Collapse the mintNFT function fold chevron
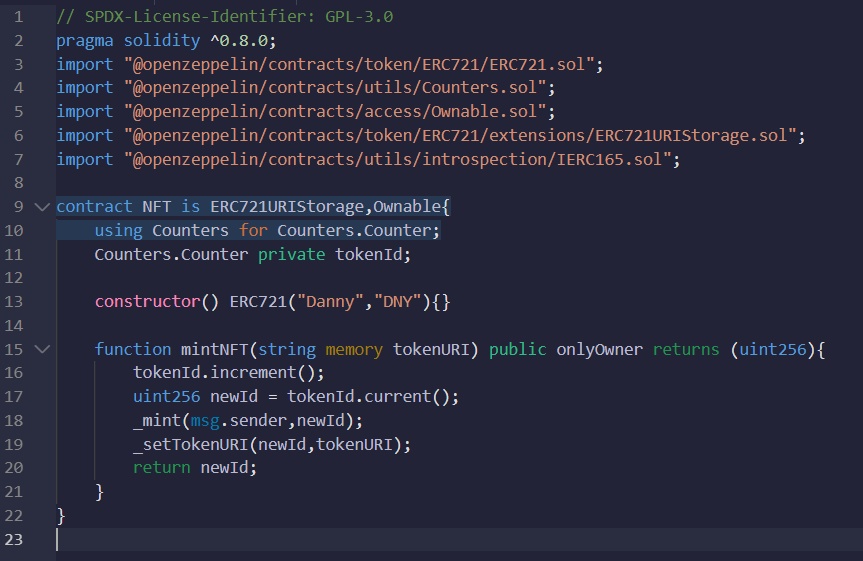863x561 pixels. (42, 349)
